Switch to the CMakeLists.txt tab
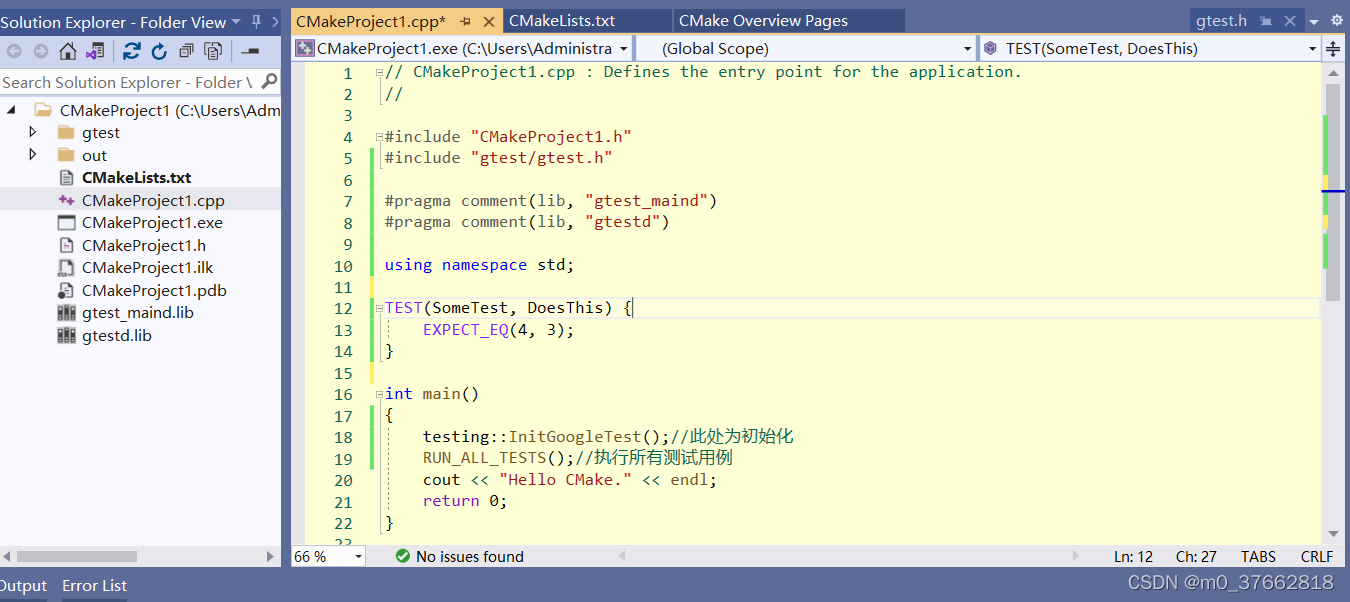Screen dimensions: 1350x602 point(561,21)
